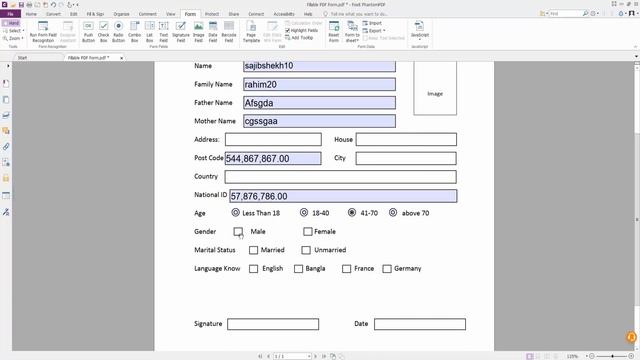Click Add Tooltip button
640x360 pixels.
(x=299, y=38)
